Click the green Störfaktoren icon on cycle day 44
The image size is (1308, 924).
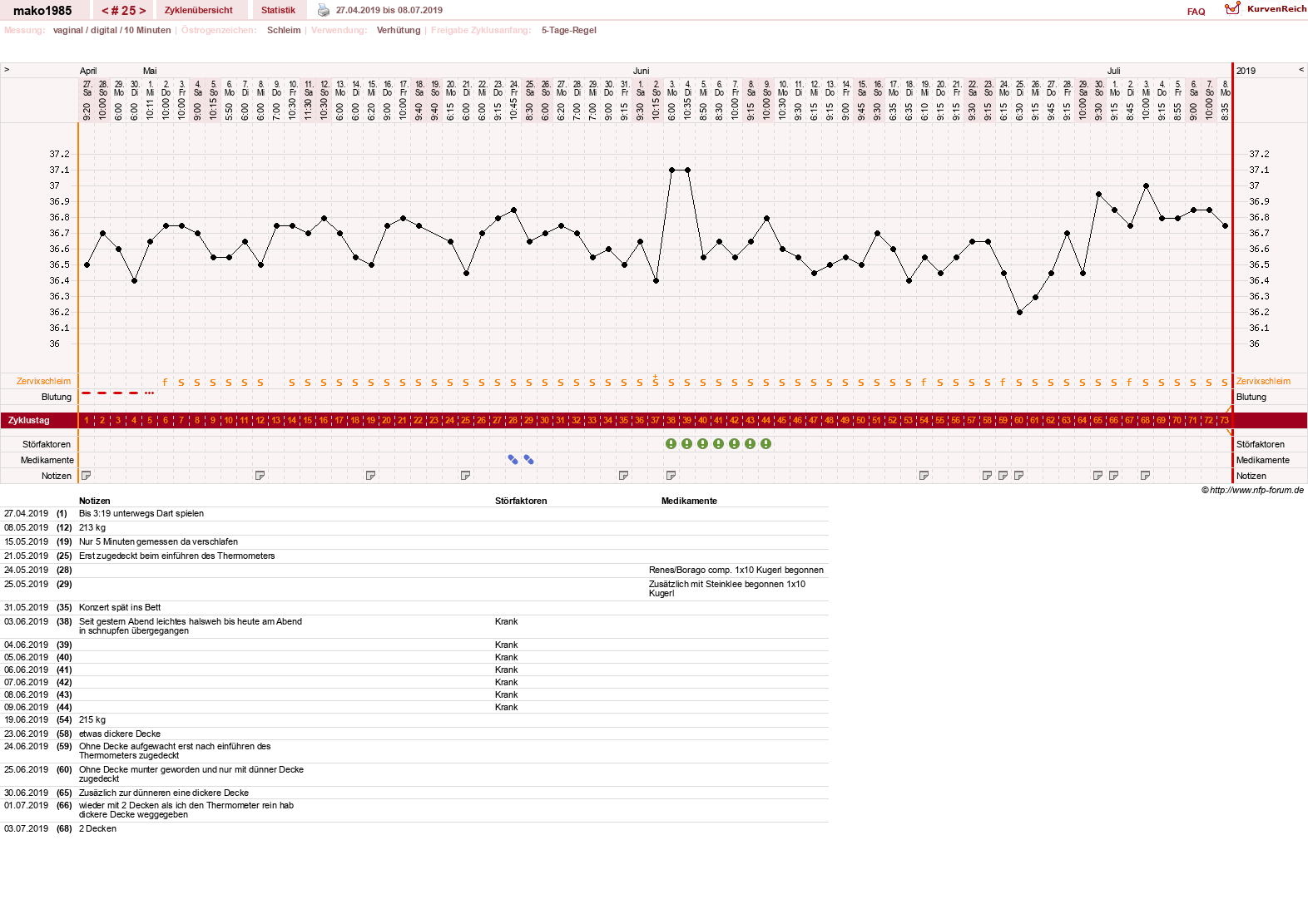[766, 444]
